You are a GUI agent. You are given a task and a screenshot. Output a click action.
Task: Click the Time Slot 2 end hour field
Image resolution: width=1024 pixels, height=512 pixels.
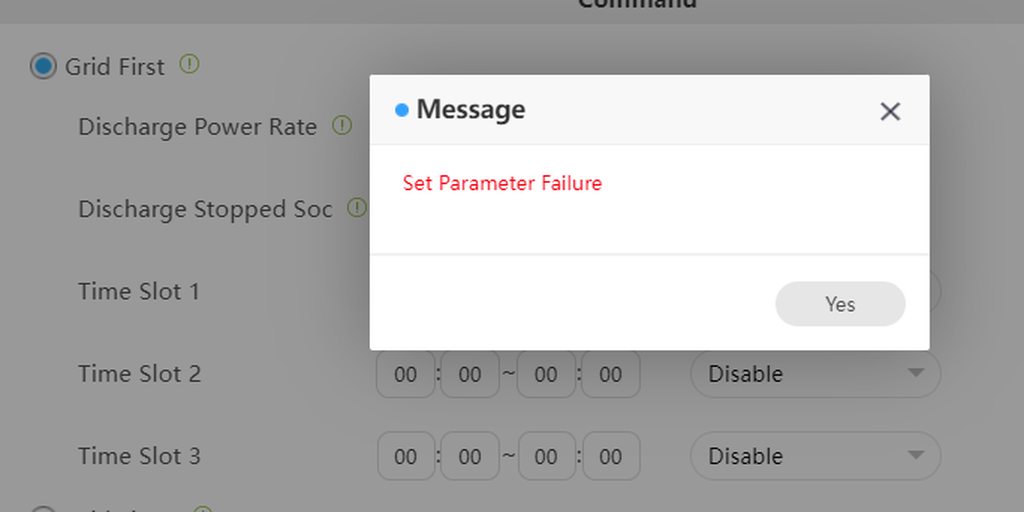546,375
